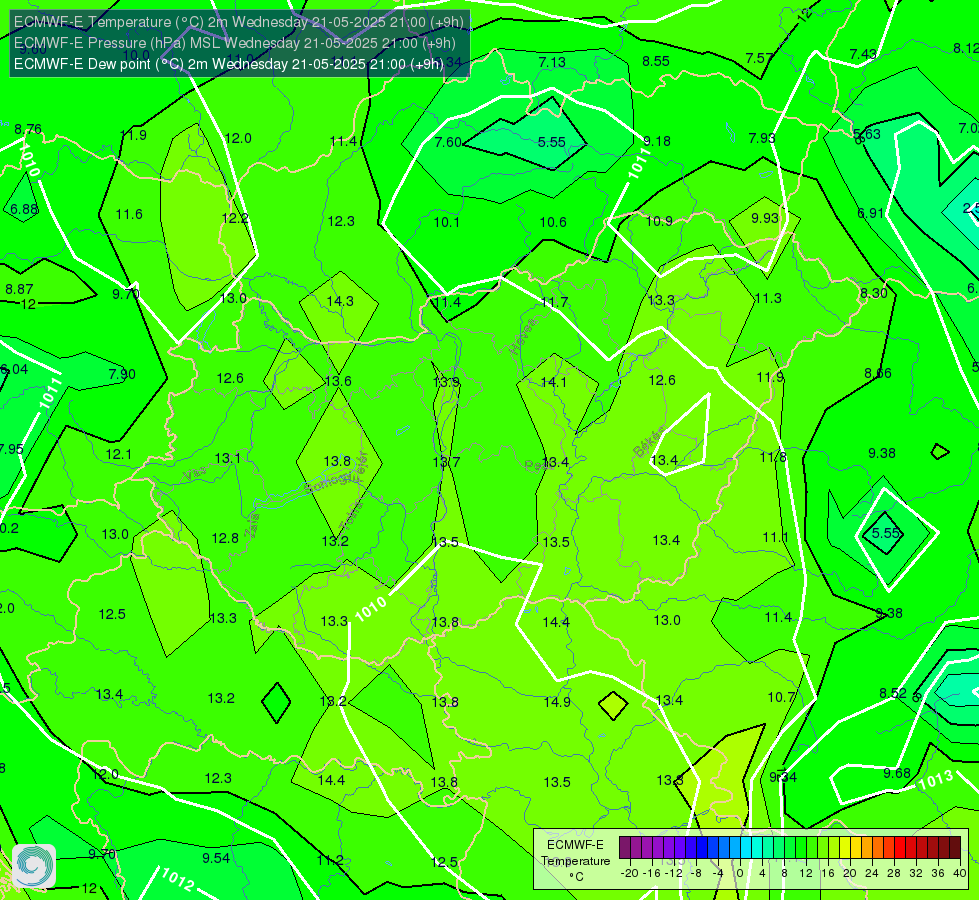The width and height of the screenshot is (979, 900).
Task: Click the 8.66 value on the map
Action: 878,373
